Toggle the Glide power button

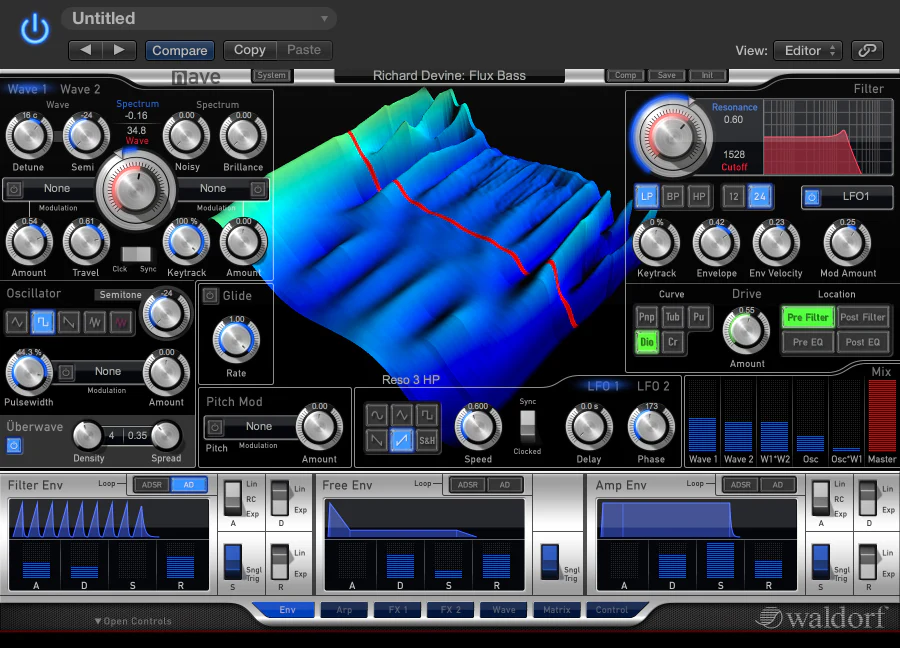point(210,296)
